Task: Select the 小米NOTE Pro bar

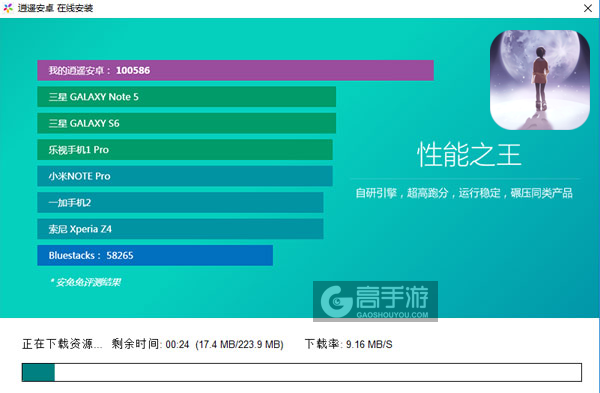Action: (x=185, y=176)
